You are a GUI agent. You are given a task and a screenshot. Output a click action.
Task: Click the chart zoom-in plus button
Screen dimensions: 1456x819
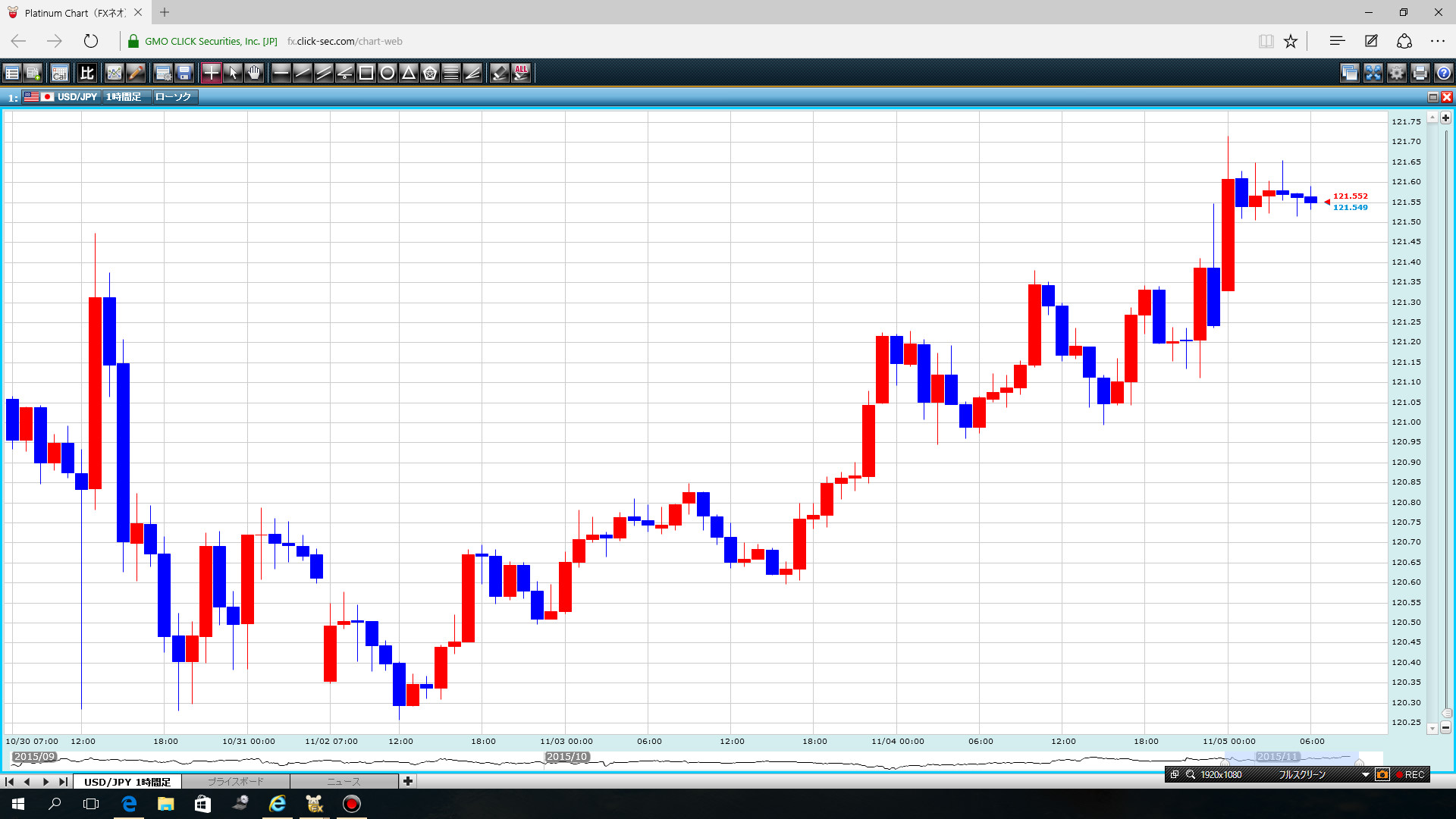(x=1445, y=118)
